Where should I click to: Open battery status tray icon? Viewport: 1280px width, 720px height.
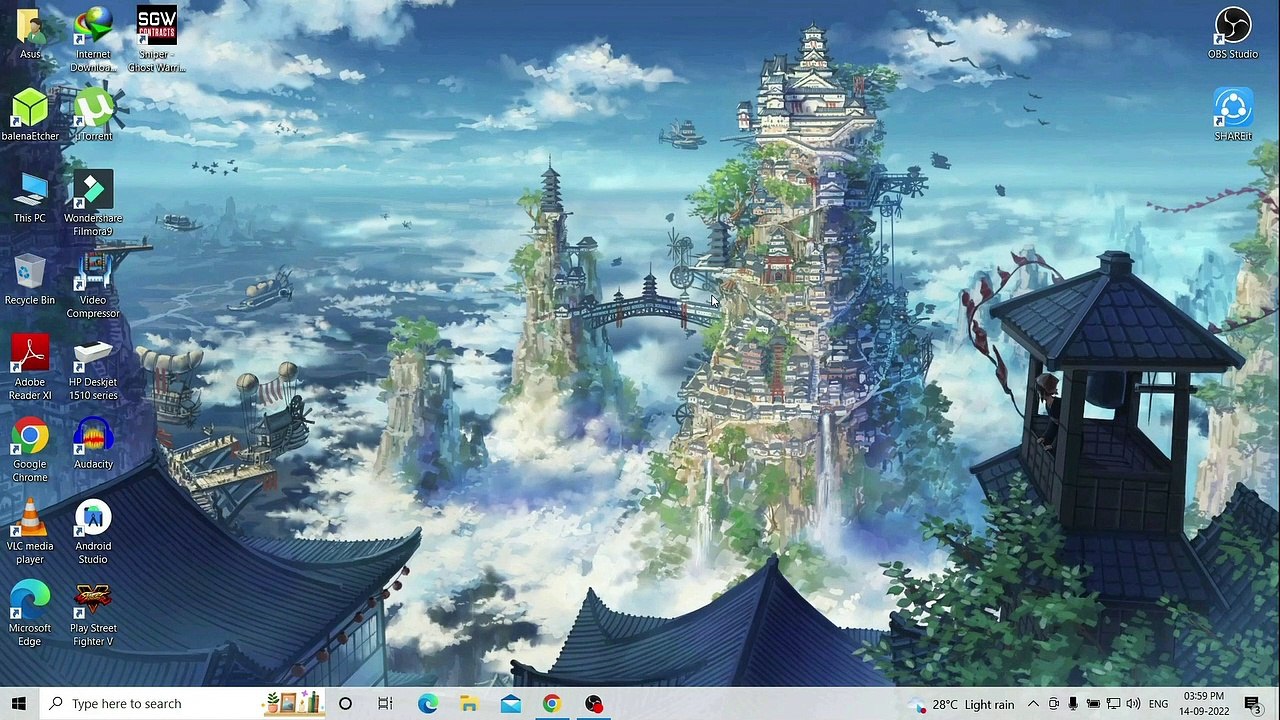point(1093,704)
